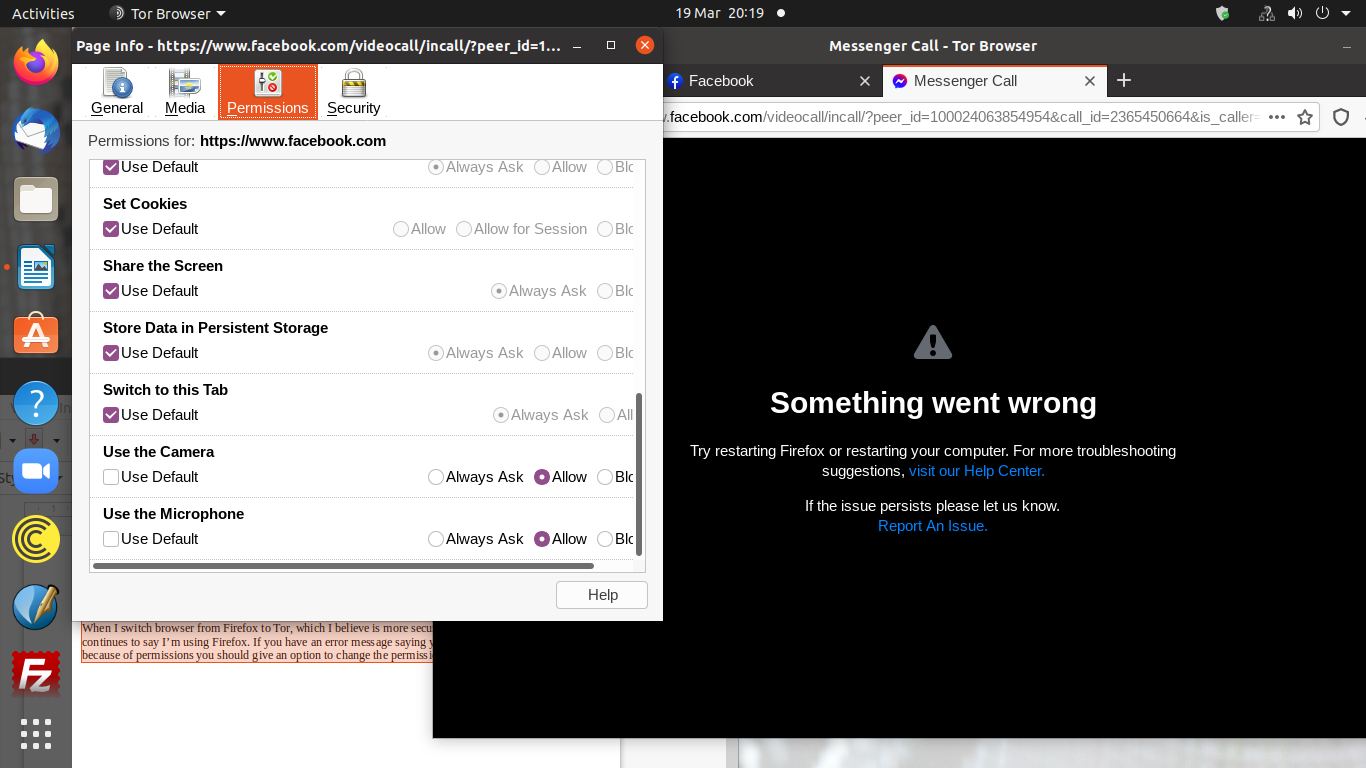The image size is (1366, 768).
Task: Focus the facebook.com videocall URL bar
Action: click(960, 117)
